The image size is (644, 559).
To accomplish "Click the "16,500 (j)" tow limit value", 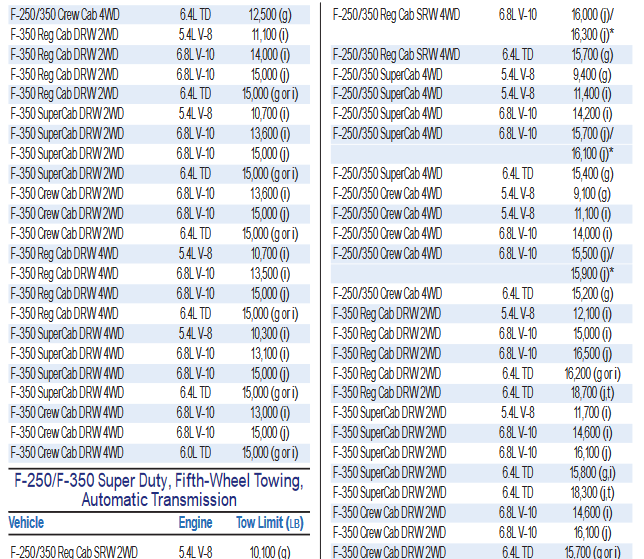I will pyautogui.click(x=592, y=354).
